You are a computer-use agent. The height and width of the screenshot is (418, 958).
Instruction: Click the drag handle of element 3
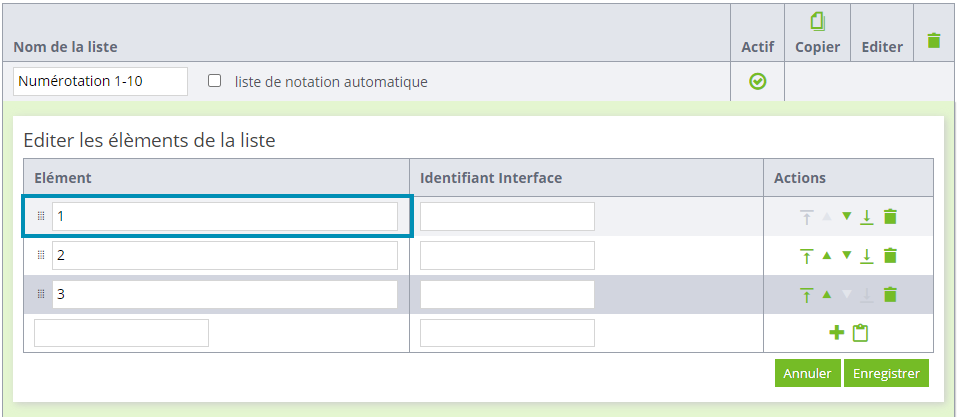coord(42,295)
